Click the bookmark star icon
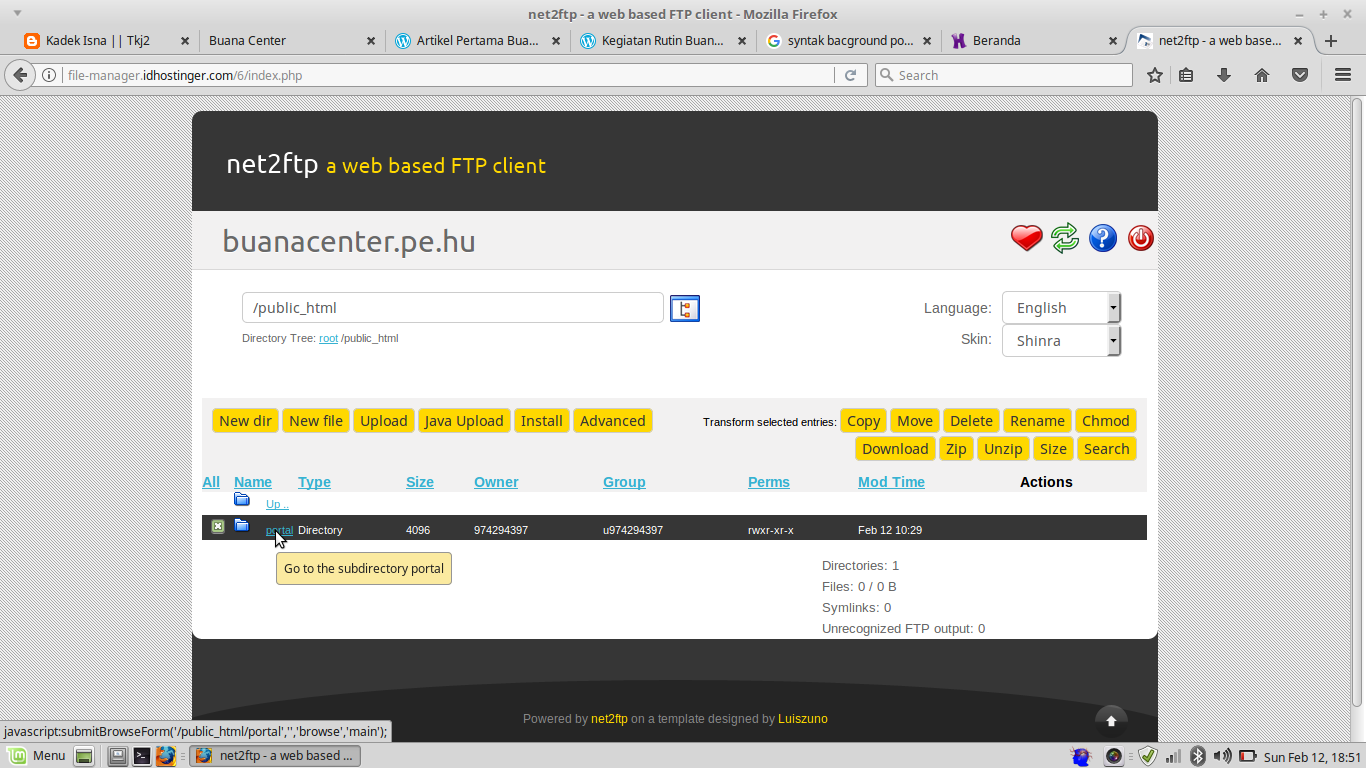This screenshot has height=768, width=1366. pyautogui.click(x=1155, y=75)
